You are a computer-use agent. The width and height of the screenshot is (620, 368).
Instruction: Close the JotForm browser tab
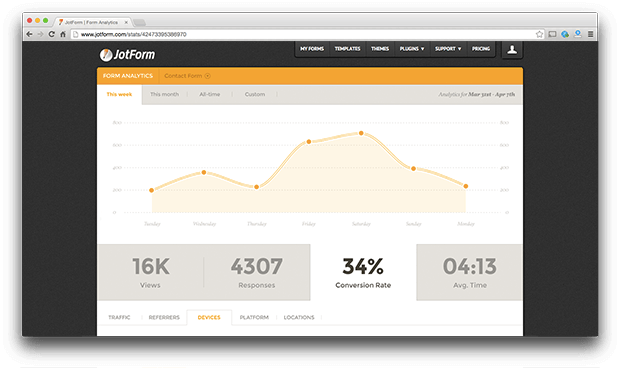point(126,23)
